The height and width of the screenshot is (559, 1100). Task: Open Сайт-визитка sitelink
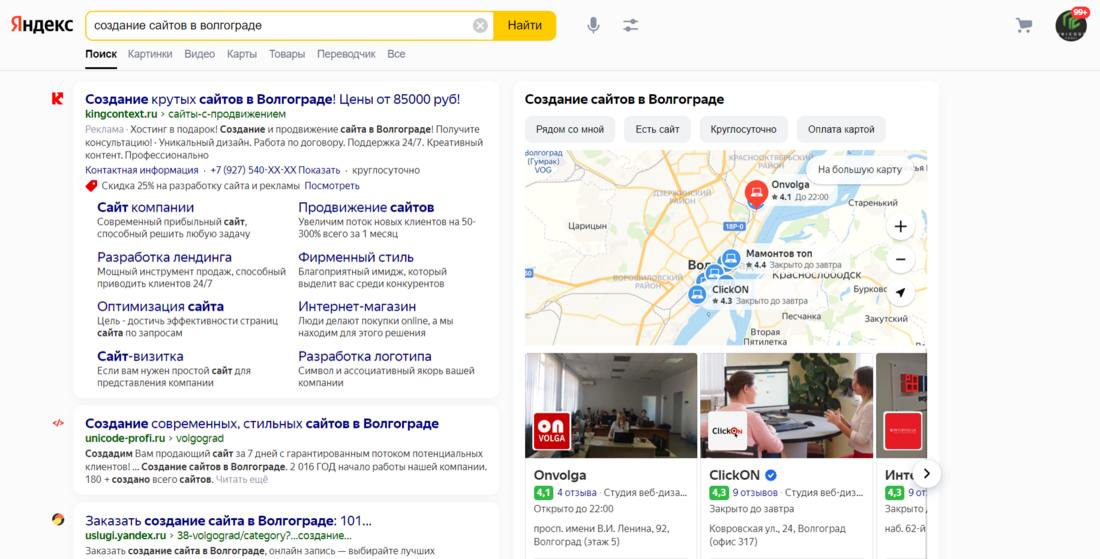140,356
